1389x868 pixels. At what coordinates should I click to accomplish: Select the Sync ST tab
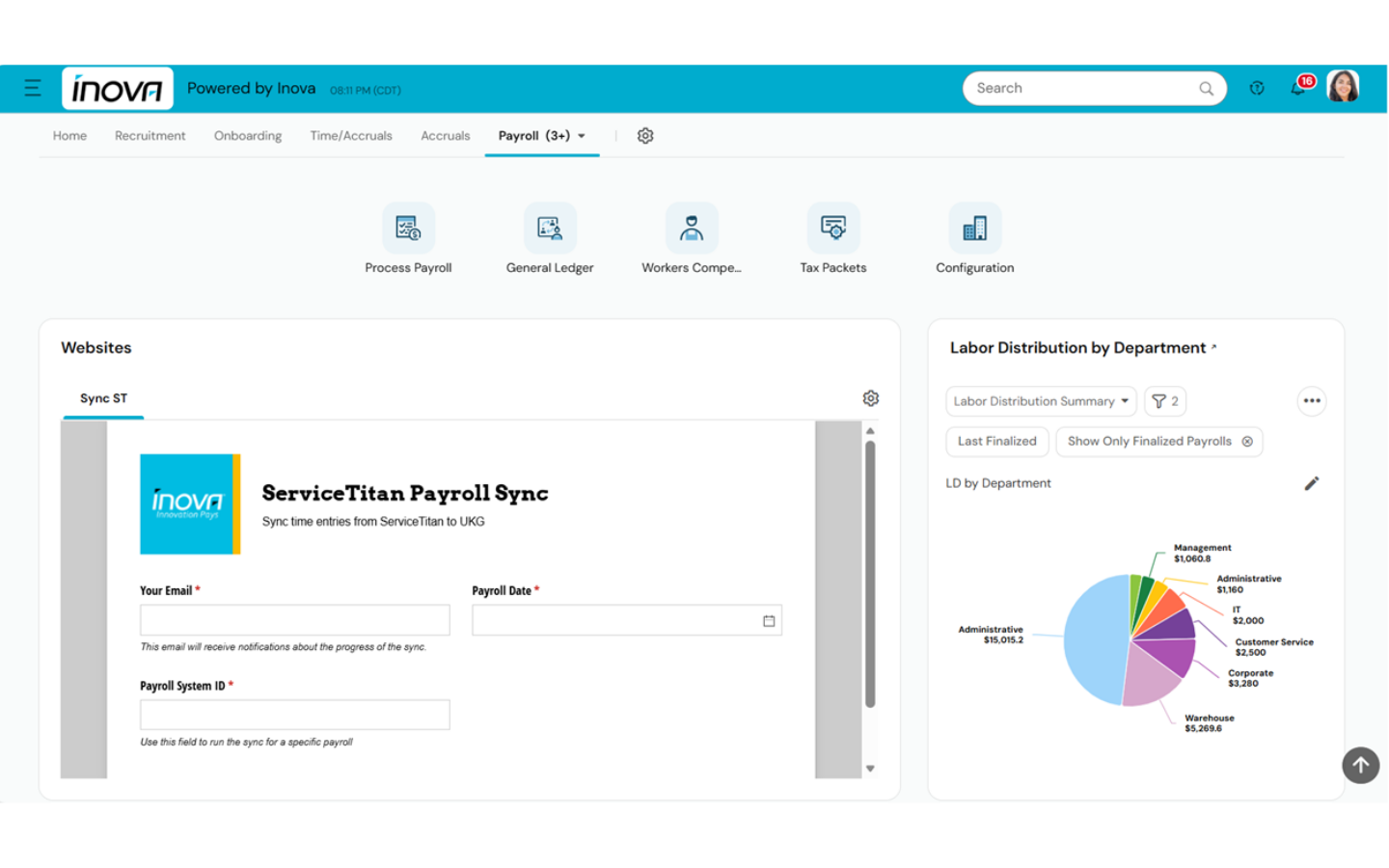[x=103, y=398]
